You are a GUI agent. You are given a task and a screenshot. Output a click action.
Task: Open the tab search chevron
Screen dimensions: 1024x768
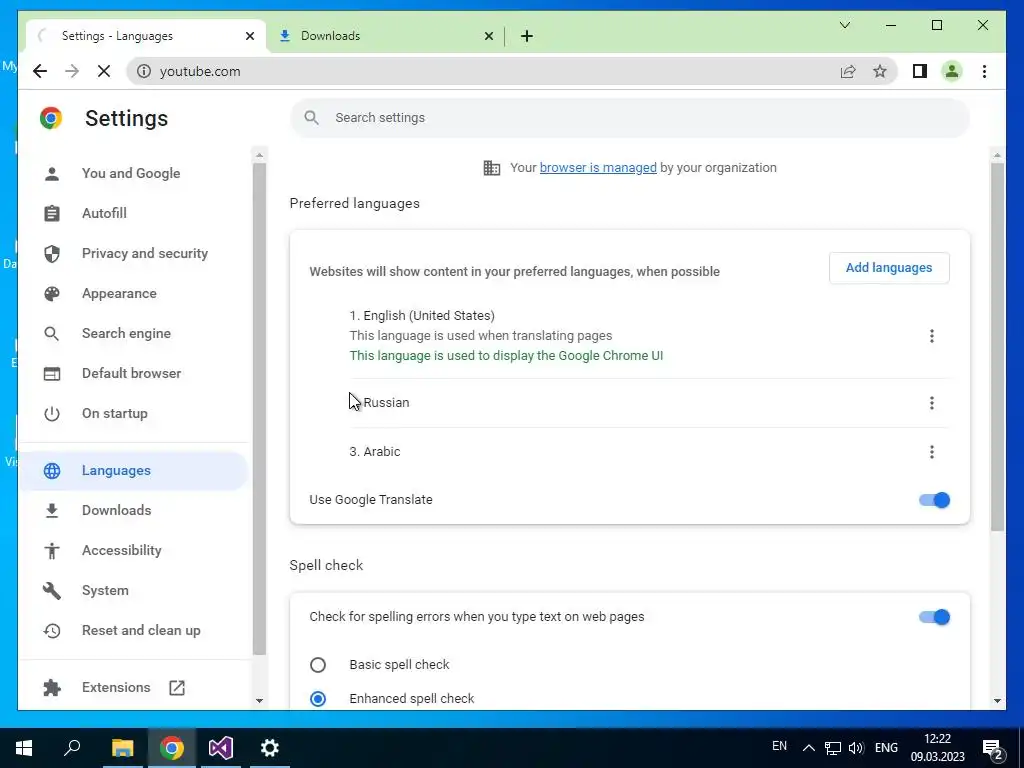point(844,25)
